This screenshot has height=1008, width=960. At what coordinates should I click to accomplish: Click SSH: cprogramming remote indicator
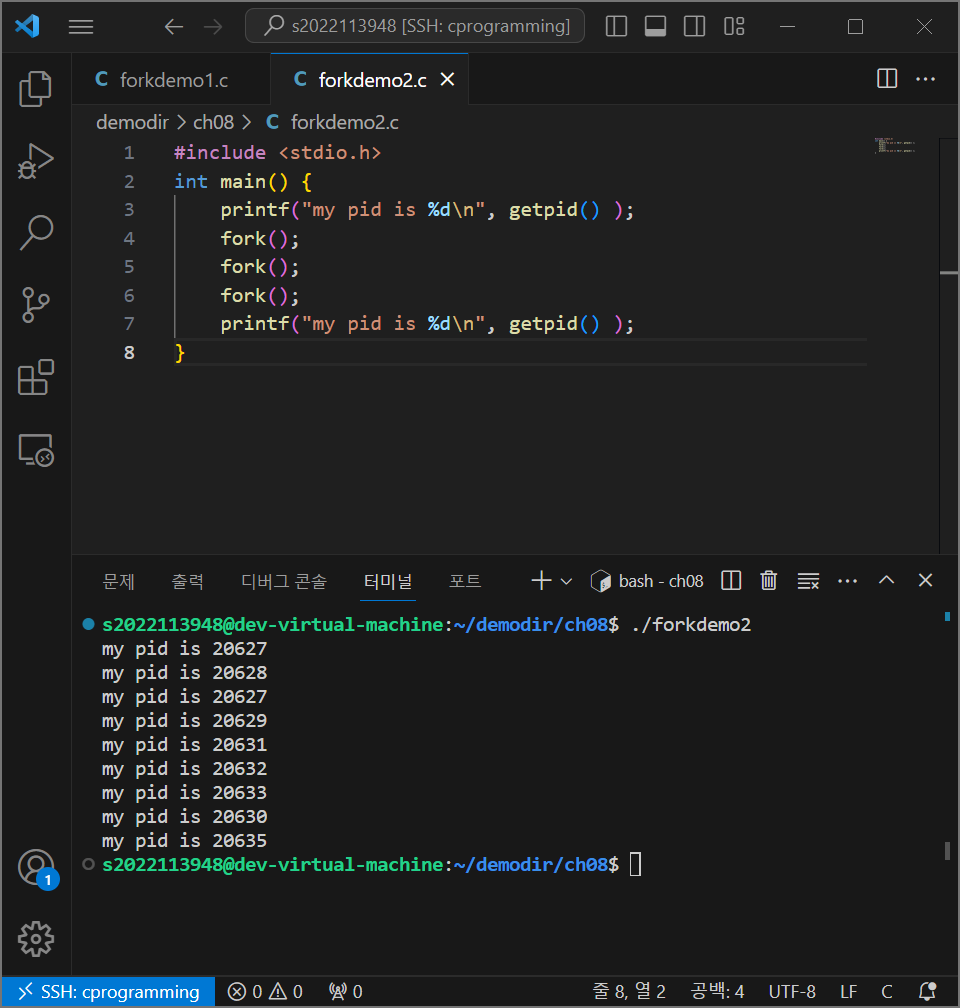pyautogui.click(x=109, y=991)
